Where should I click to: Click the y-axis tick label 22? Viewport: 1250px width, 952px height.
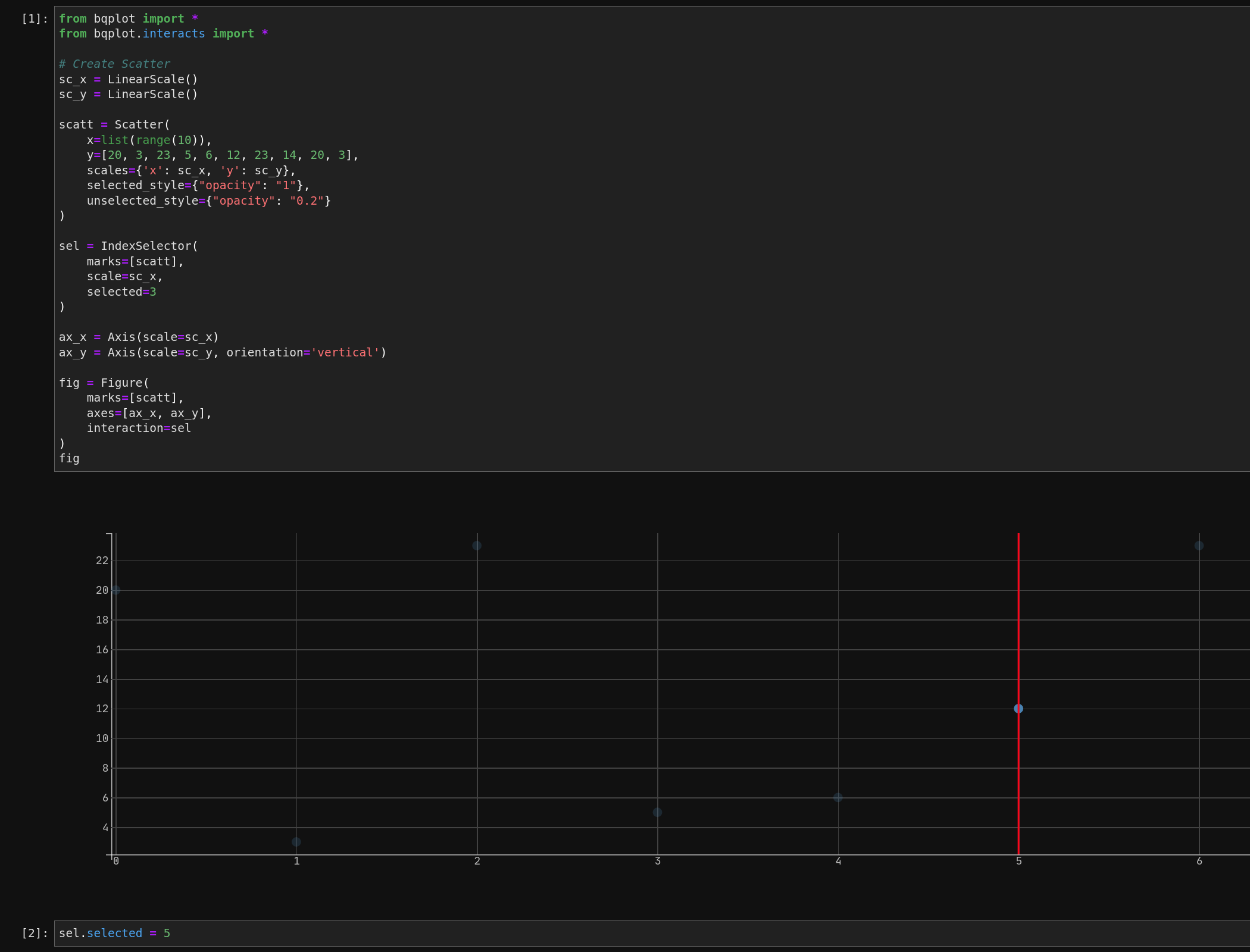click(x=102, y=560)
